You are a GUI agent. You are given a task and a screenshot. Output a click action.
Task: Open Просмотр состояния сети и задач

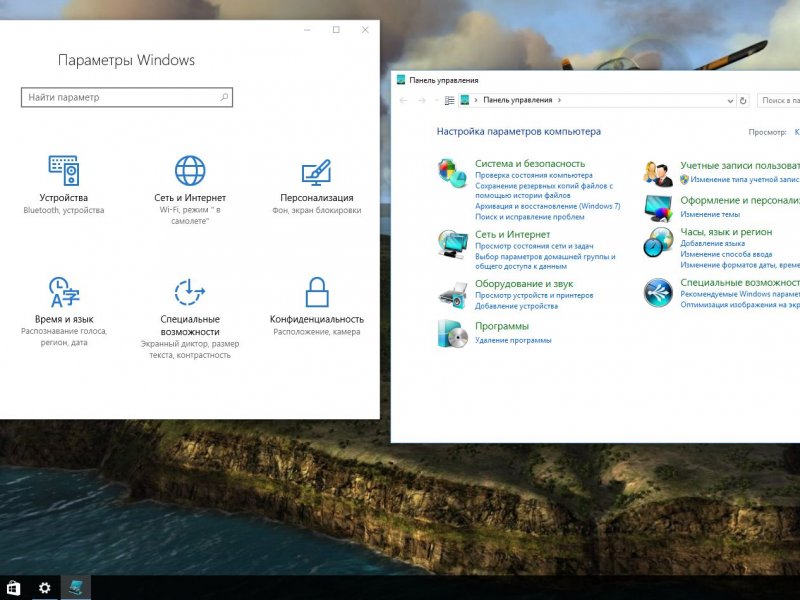(534, 246)
